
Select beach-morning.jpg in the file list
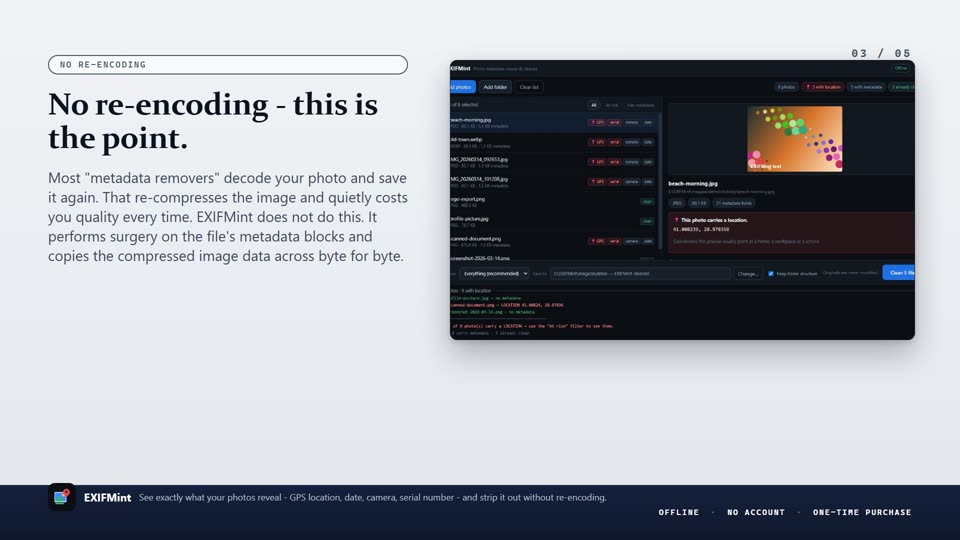(553, 122)
